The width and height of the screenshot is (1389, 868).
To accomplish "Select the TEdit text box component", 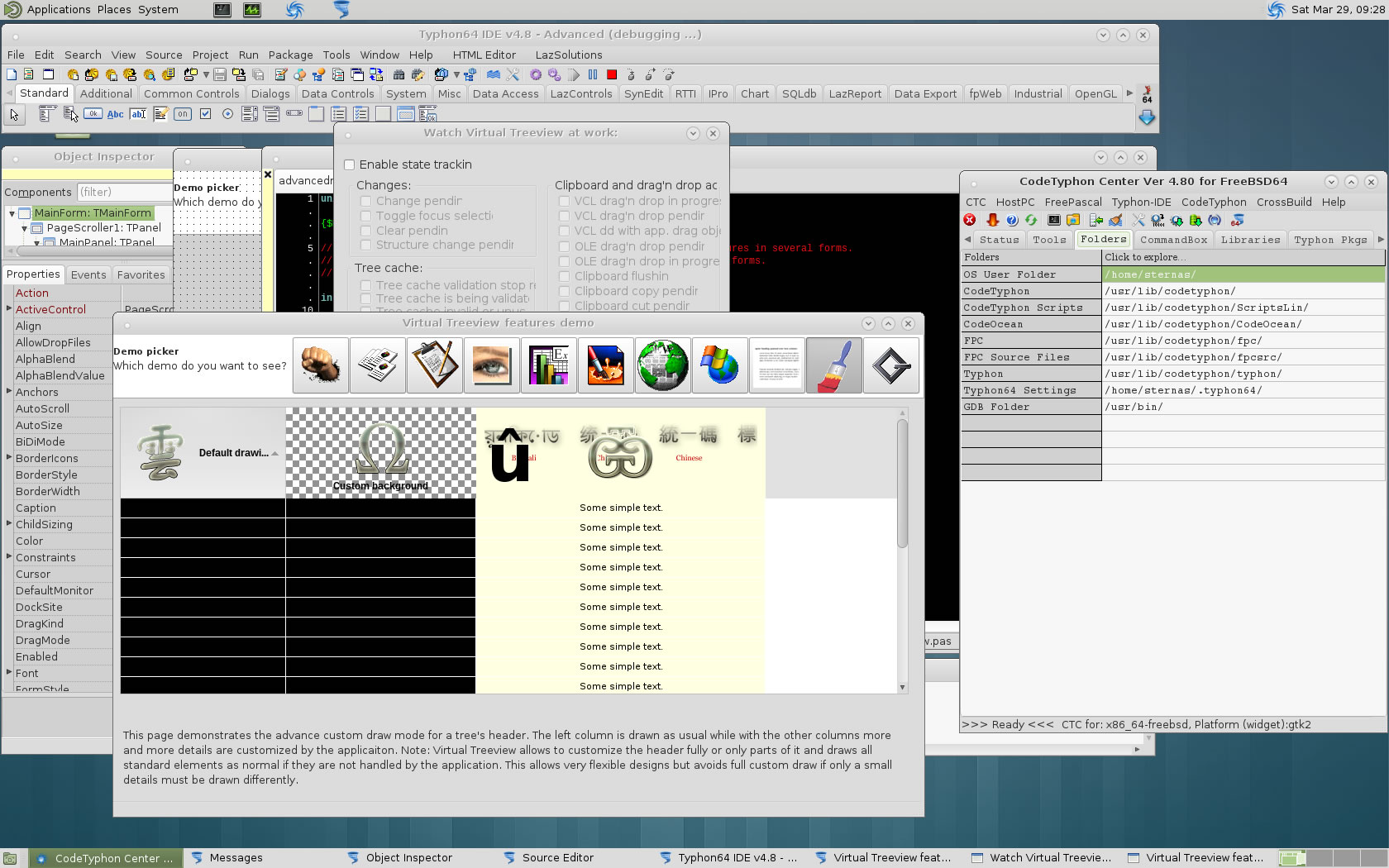I will 138,114.
